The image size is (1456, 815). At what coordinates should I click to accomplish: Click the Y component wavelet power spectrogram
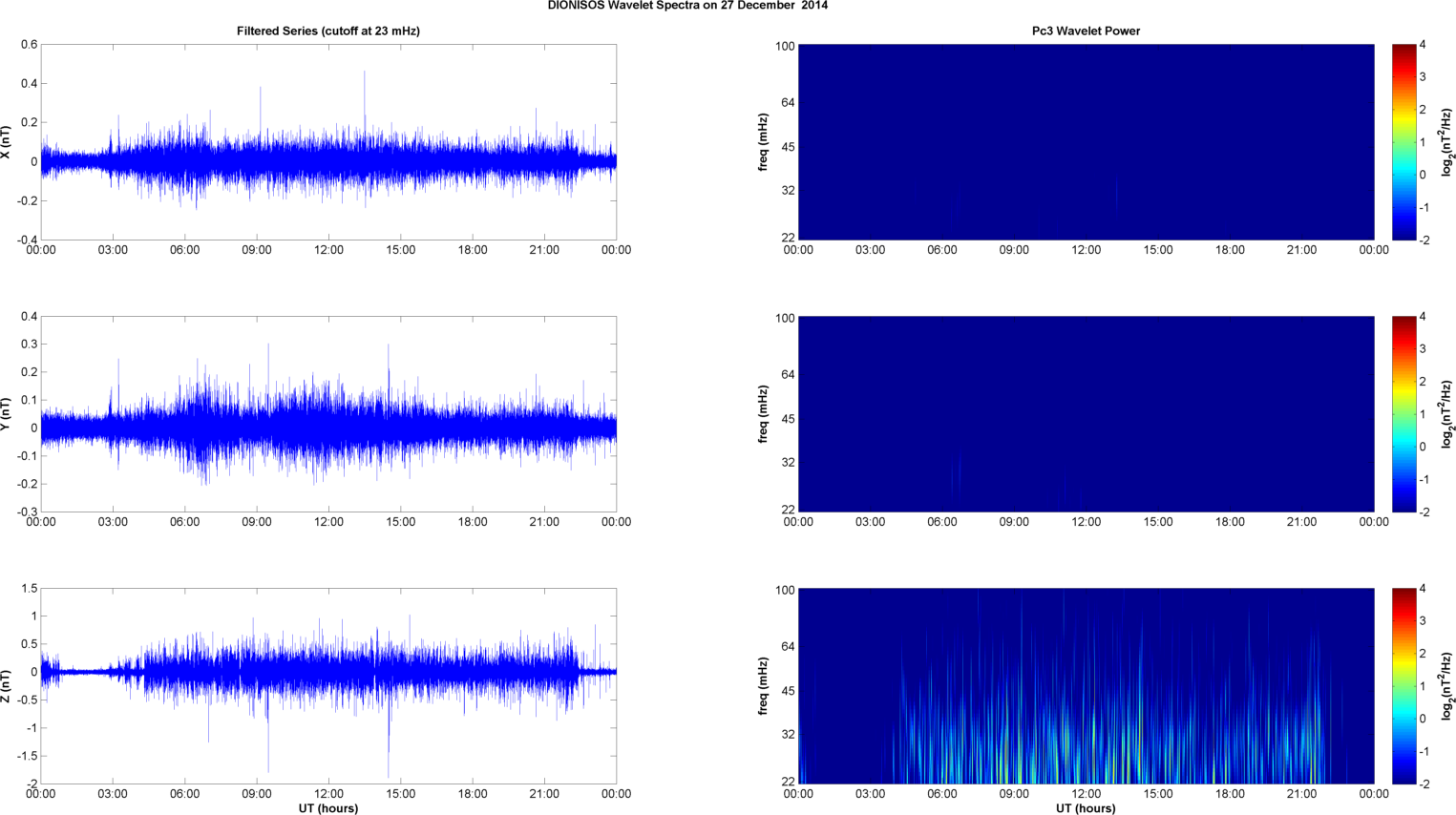coord(1086,414)
